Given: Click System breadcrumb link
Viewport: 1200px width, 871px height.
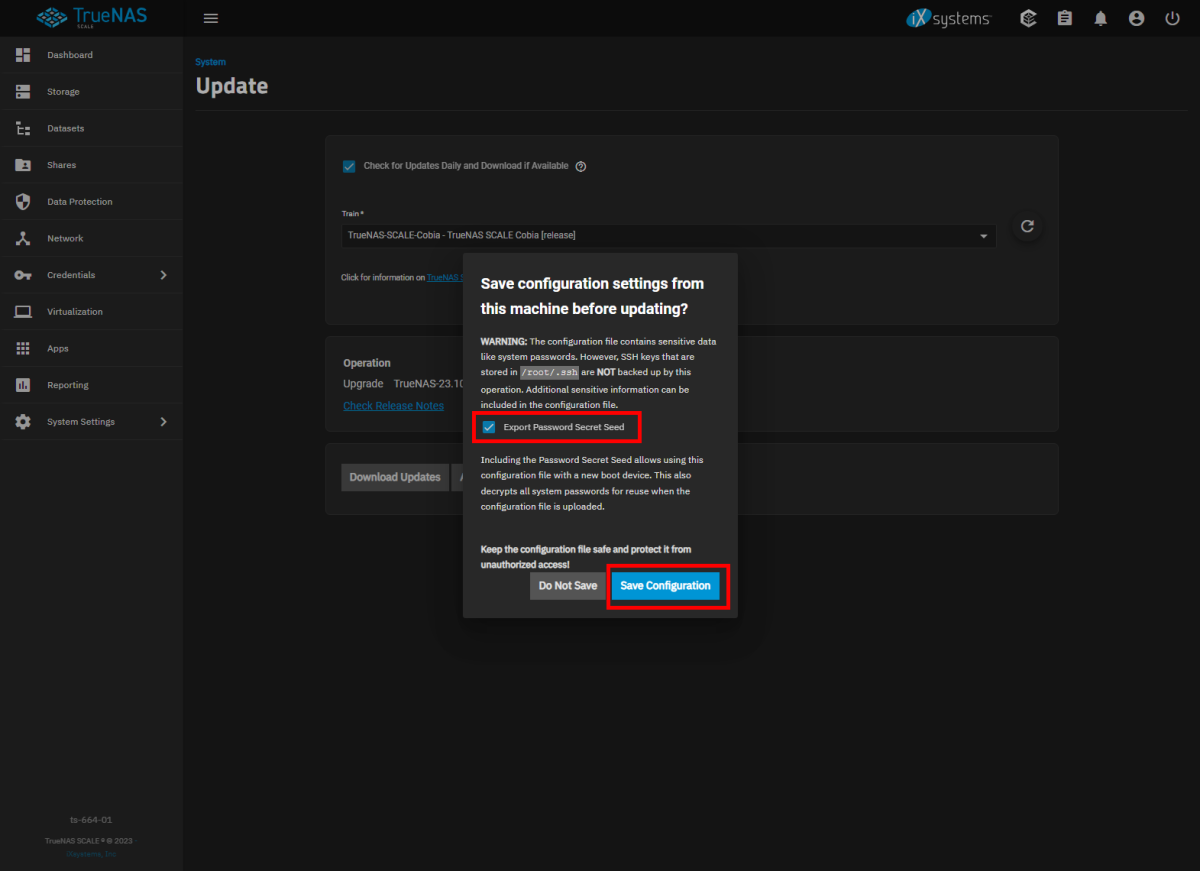Looking at the screenshot, I should click(x=210, y=62).
